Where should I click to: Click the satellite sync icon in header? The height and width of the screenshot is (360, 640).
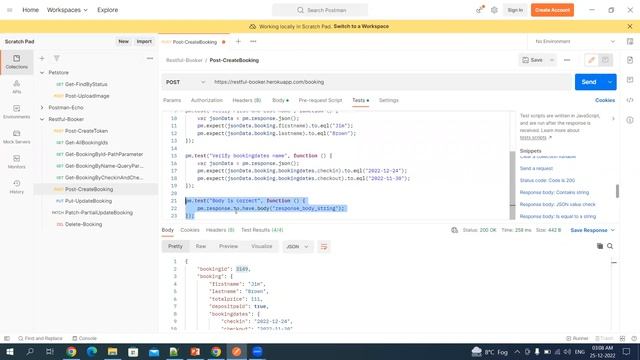[480, 10]
